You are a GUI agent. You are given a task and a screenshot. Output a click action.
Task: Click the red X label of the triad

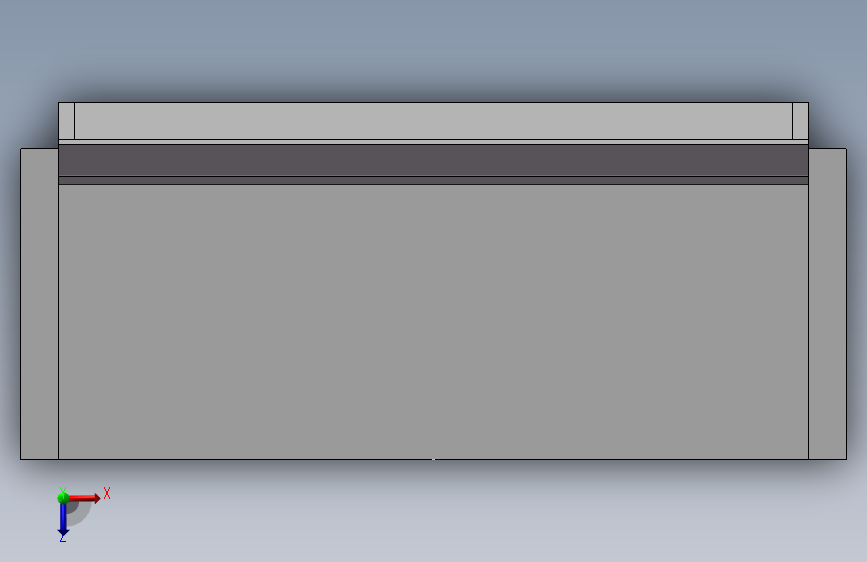pyautogui.click(x=107, y=493)
